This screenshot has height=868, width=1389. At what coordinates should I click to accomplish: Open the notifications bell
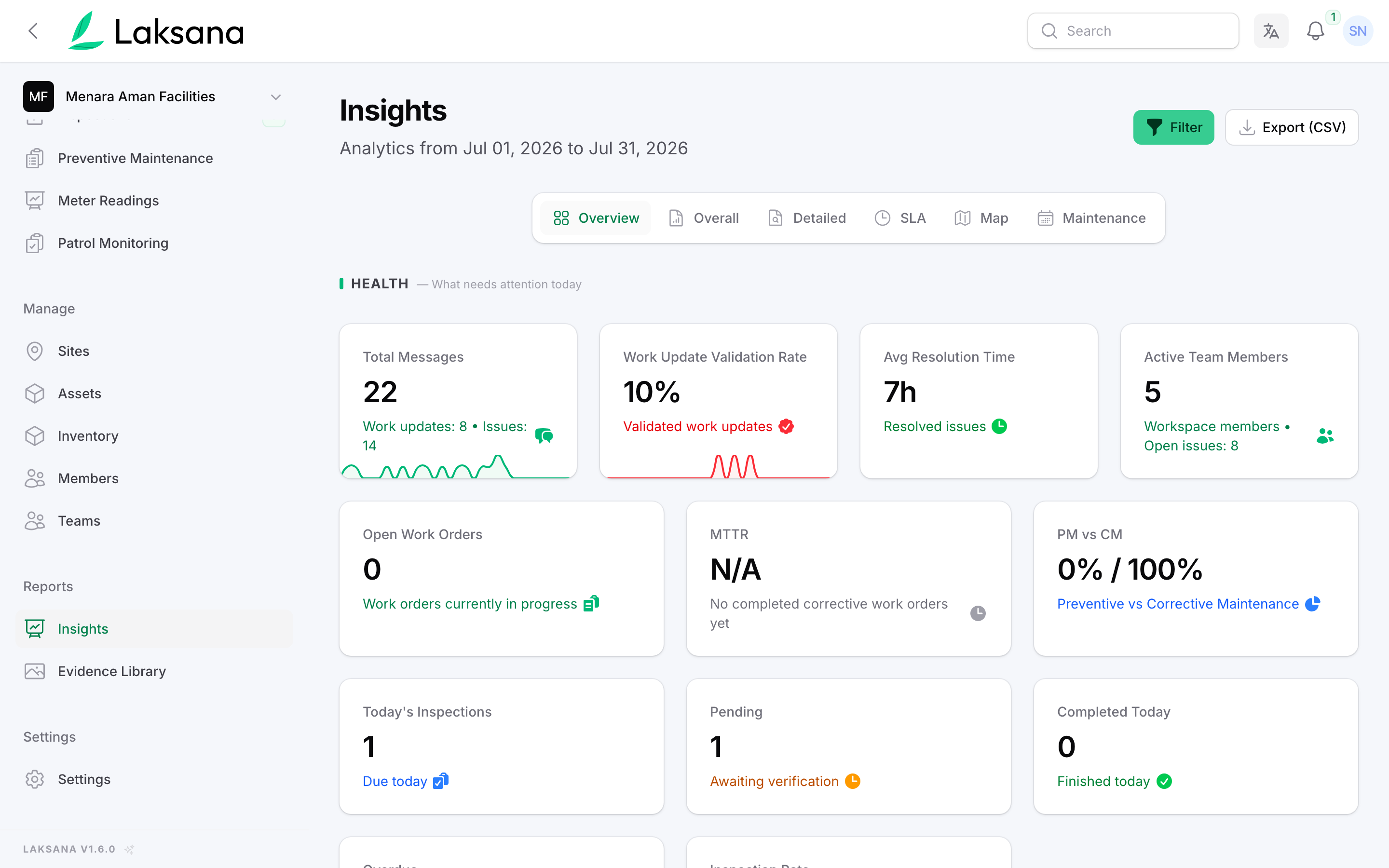point(1315,31)
